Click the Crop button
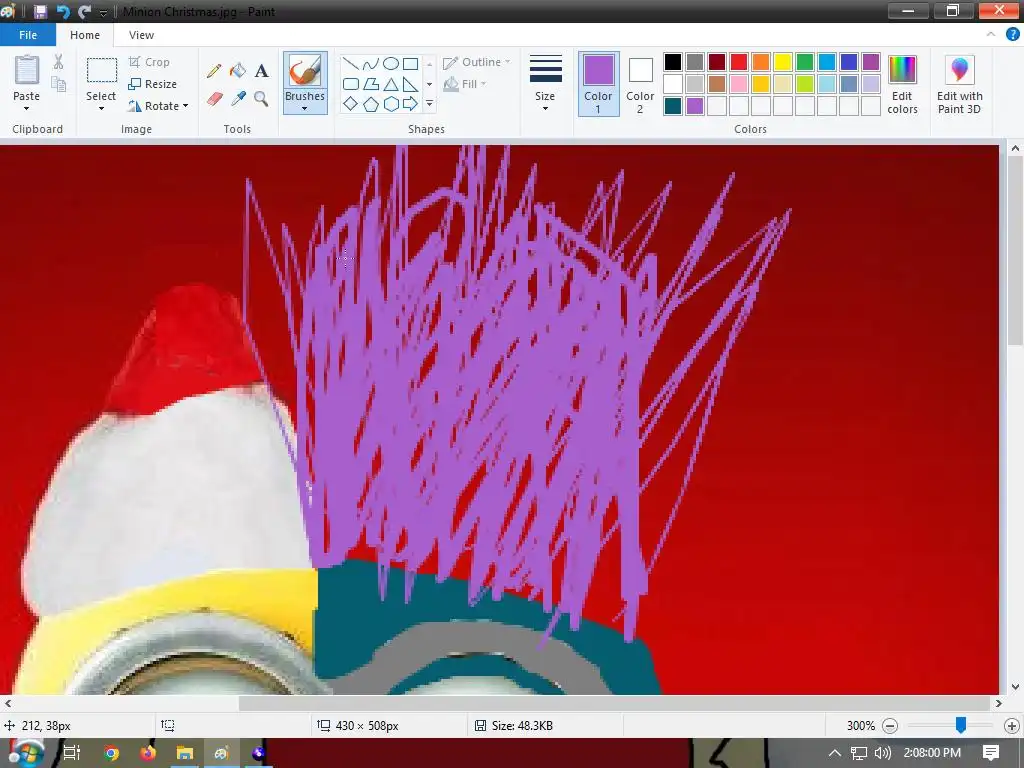 click(x=149, y=62)
